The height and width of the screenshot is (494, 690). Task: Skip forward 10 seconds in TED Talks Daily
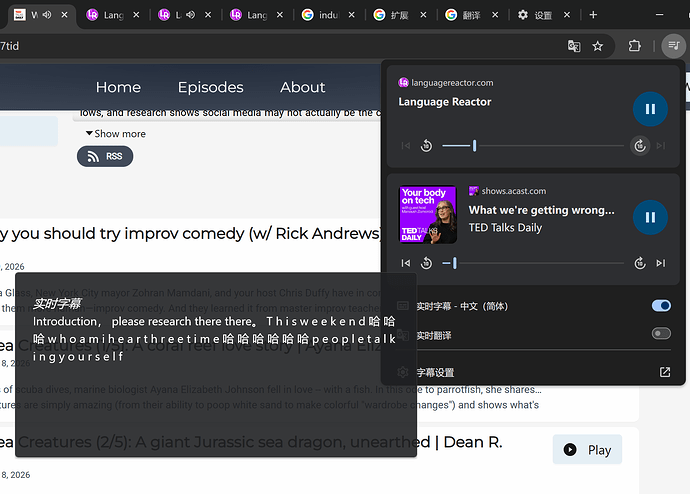[x=640, y=263]
